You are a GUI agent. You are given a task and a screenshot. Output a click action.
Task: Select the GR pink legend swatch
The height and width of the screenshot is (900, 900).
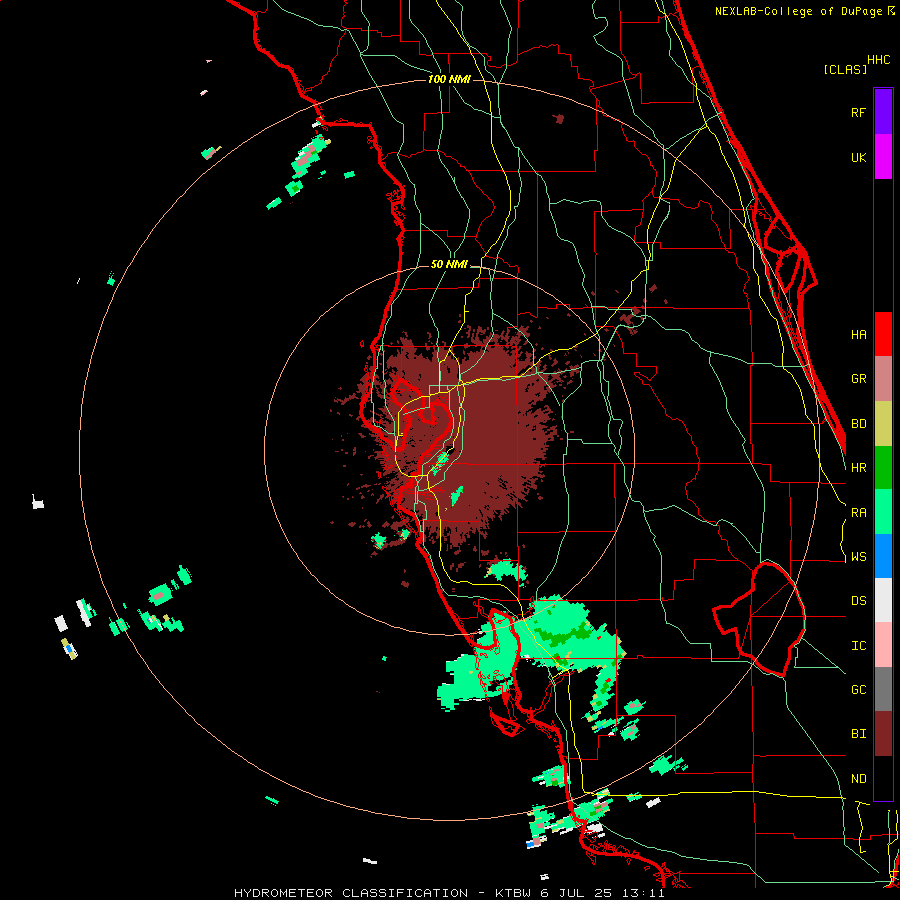pyautogui.click(x=883, y=379)
